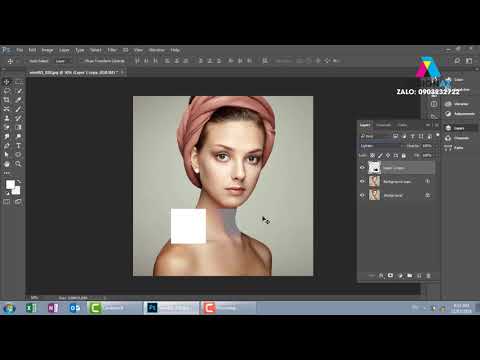Image resolution: width=480 pixels, height=360 pixels.
Task: Open OneNote from the taskbar
Action: tap(53, 308)
